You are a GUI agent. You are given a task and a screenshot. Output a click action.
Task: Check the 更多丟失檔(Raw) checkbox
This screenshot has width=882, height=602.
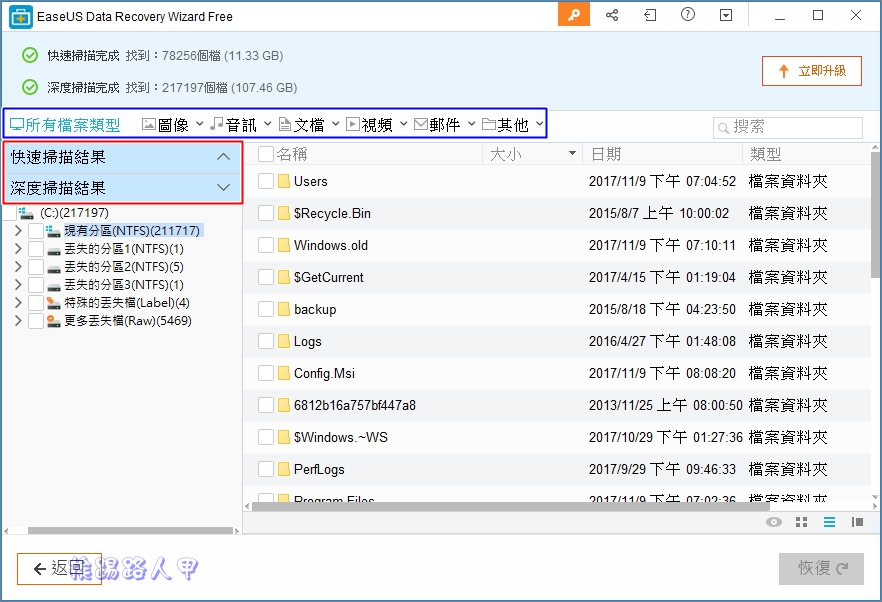[x=36, y=321]
